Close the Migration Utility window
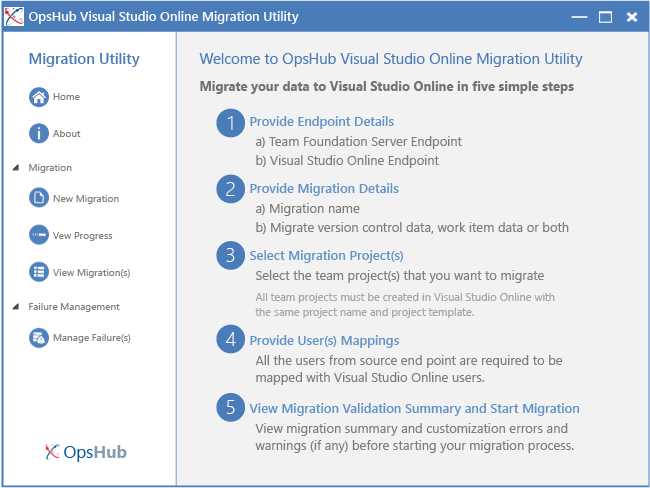The image size is (650, 488). 632,17
